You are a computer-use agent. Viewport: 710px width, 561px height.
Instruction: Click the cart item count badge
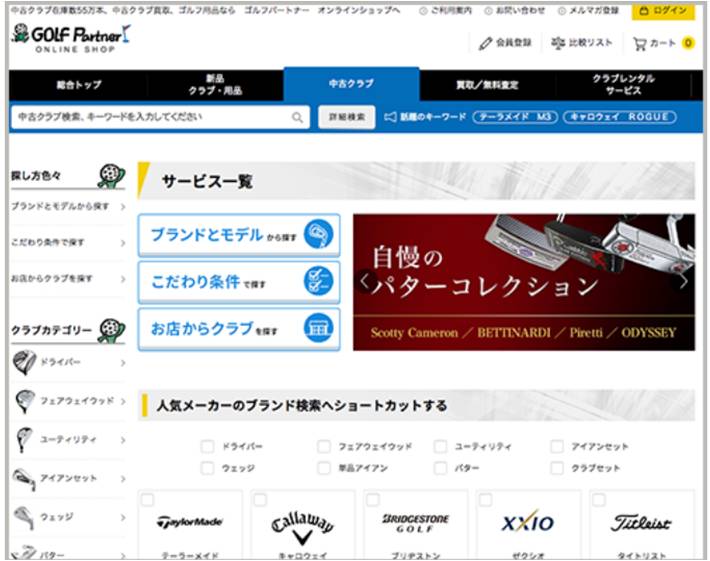click(x=688, y=43)
